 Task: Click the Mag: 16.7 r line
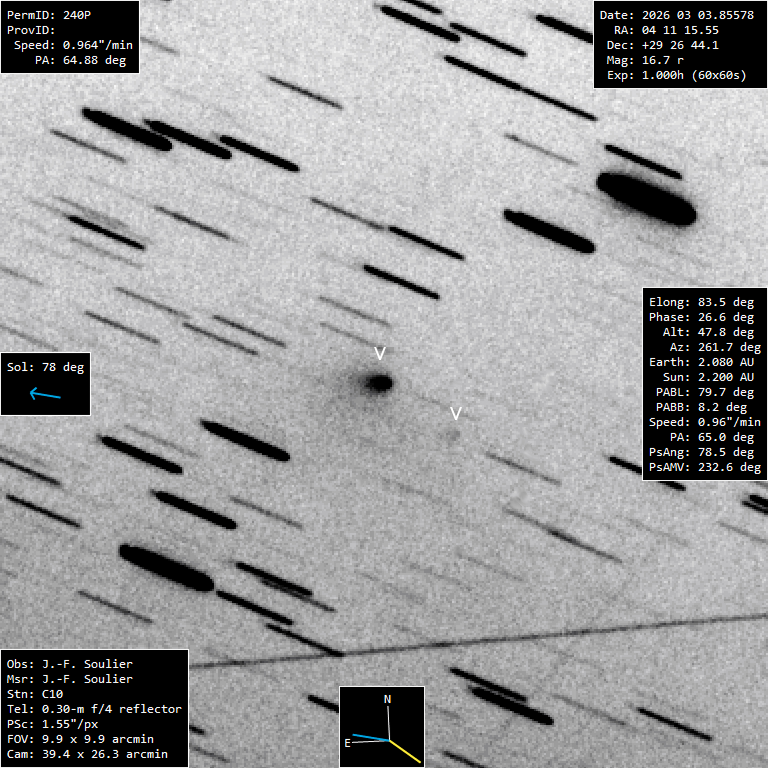pos(662,60)
